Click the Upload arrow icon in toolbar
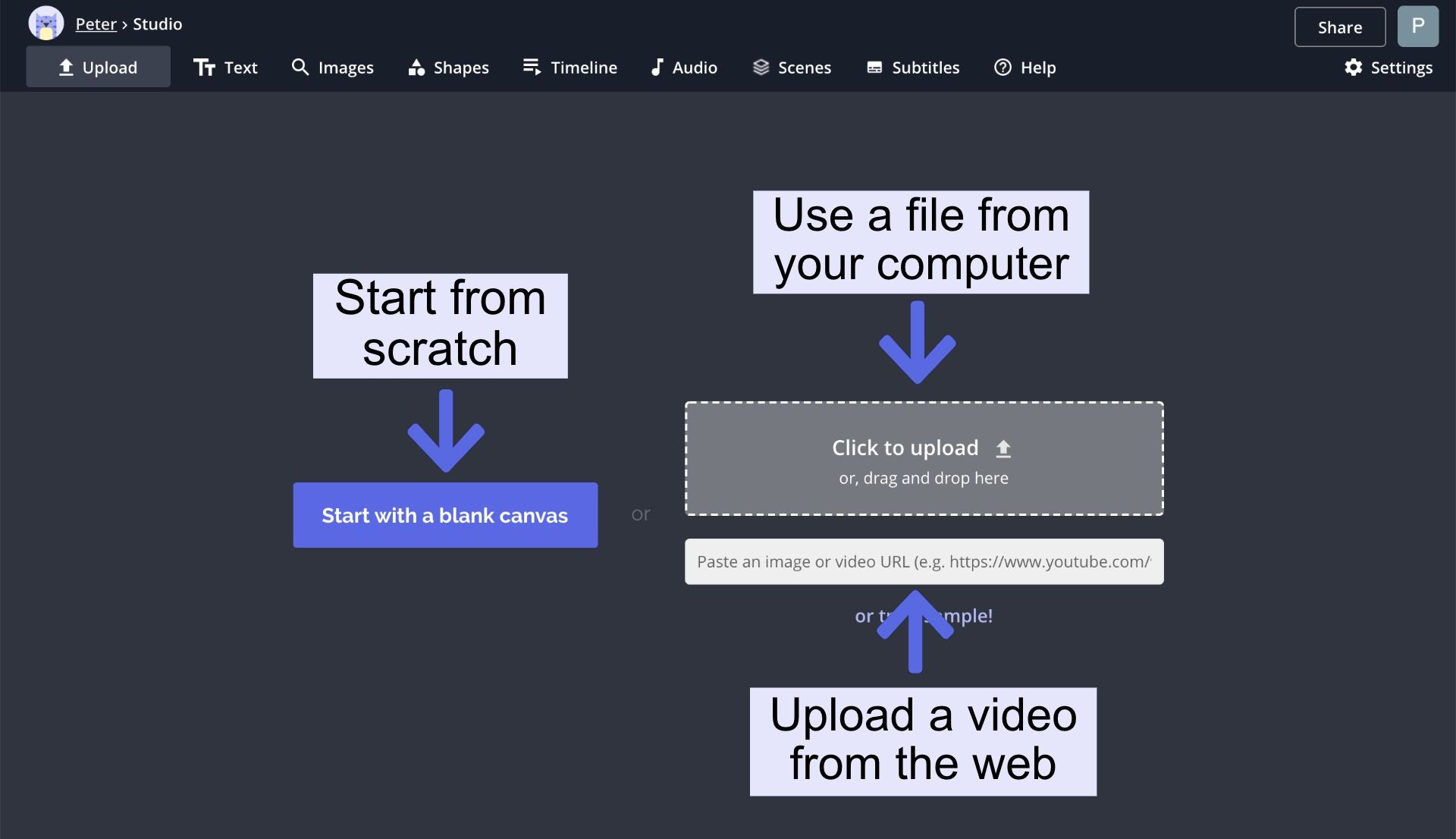Image resolution: width=1456 pixels, height=839 pixels. 66,68
